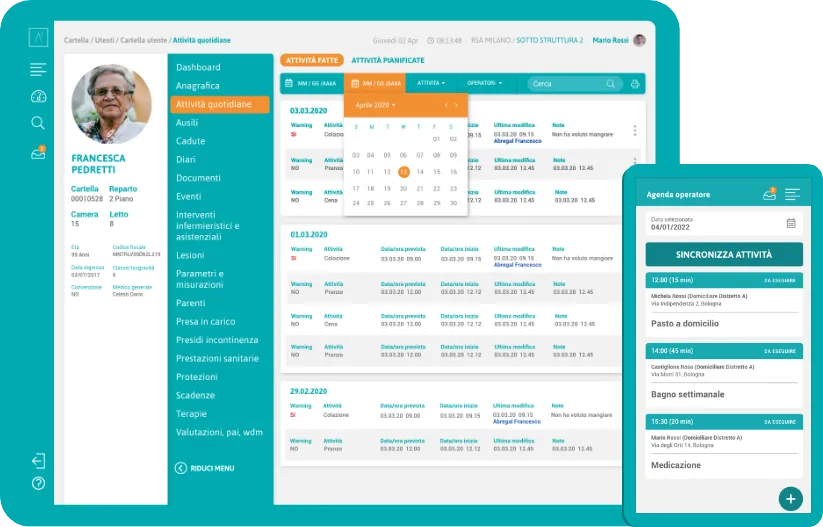Image resolution: width=823 pixels, height=527 pixels.
Task: Tap the round plus add button
Action: click(x=791, y=499)
